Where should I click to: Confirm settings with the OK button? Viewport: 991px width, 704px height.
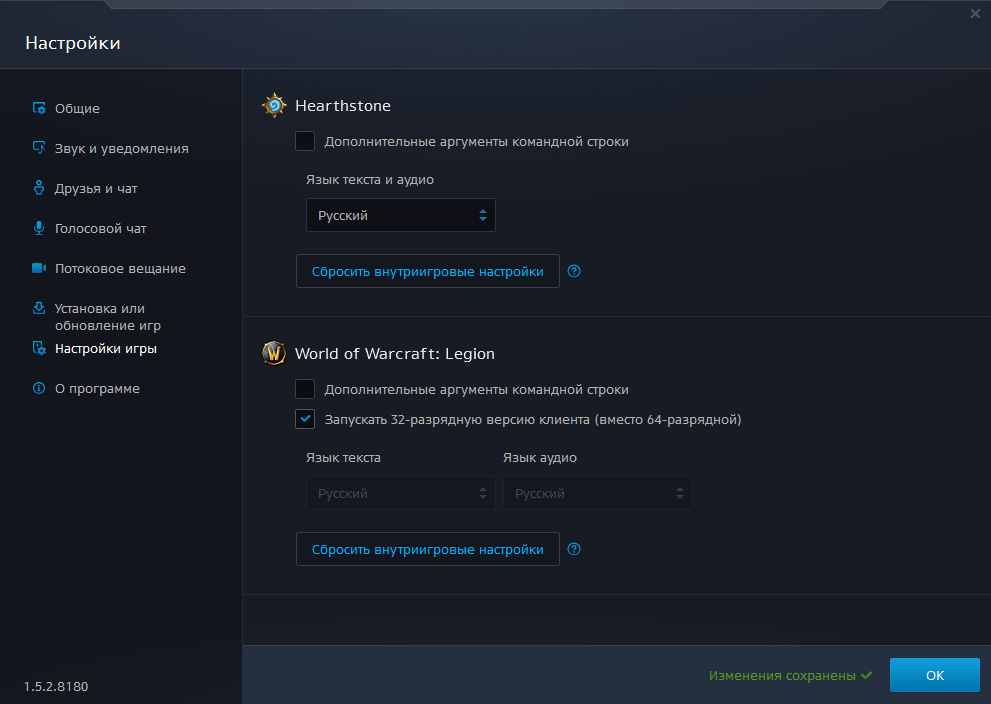coord(935,675)
